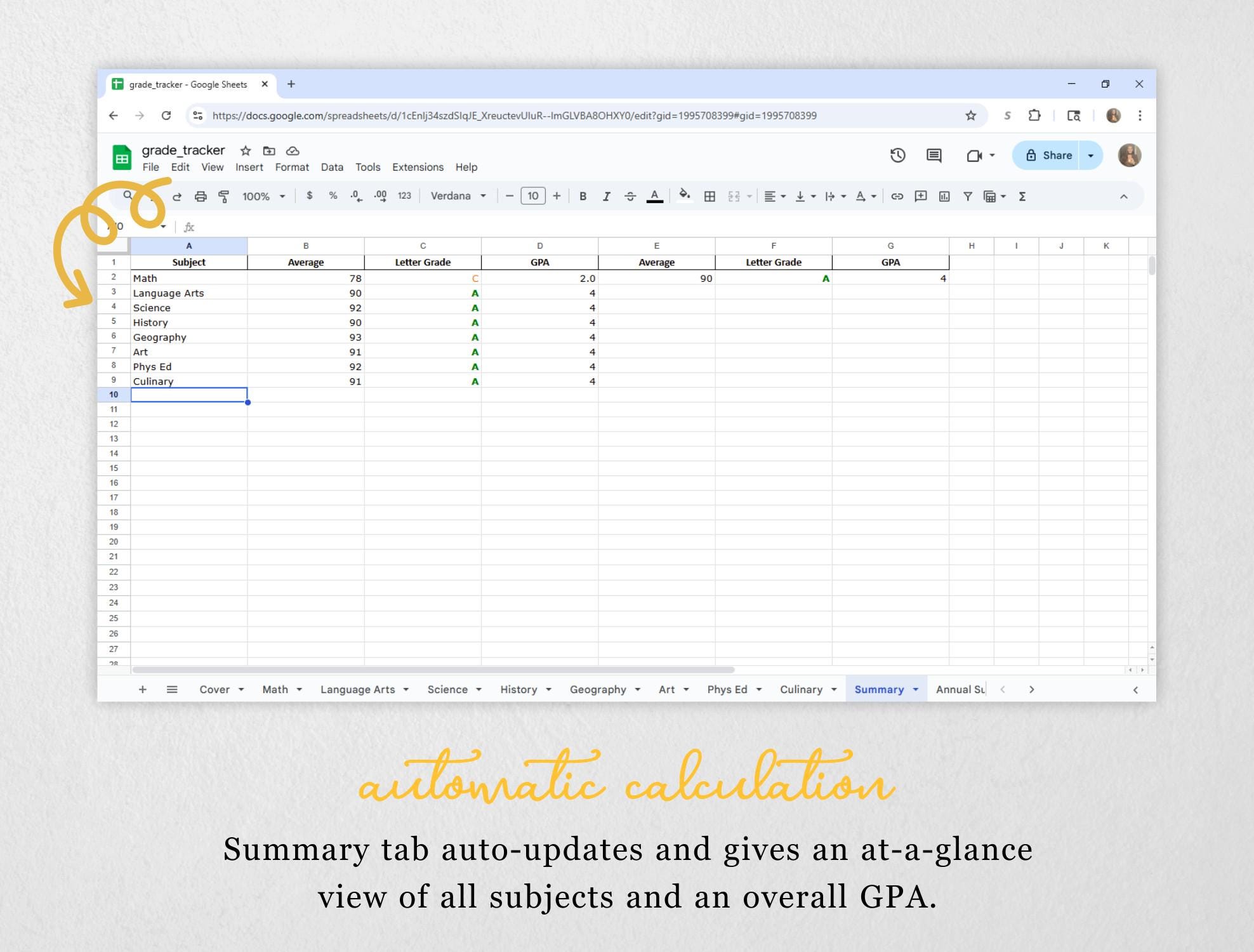This screenshot has height=952, width=1254.
Task: Open the Format menu
Action: tap(292, 167)
